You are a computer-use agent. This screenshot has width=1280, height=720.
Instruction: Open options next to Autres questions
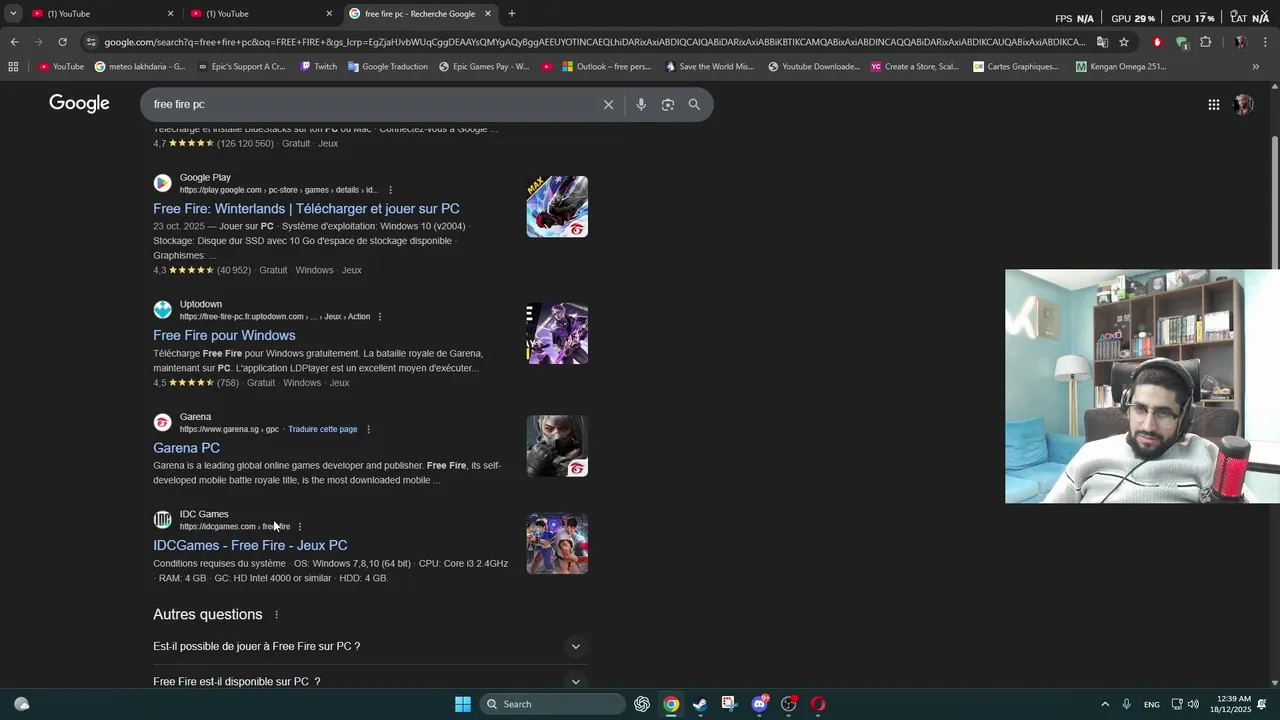[277, 615]
